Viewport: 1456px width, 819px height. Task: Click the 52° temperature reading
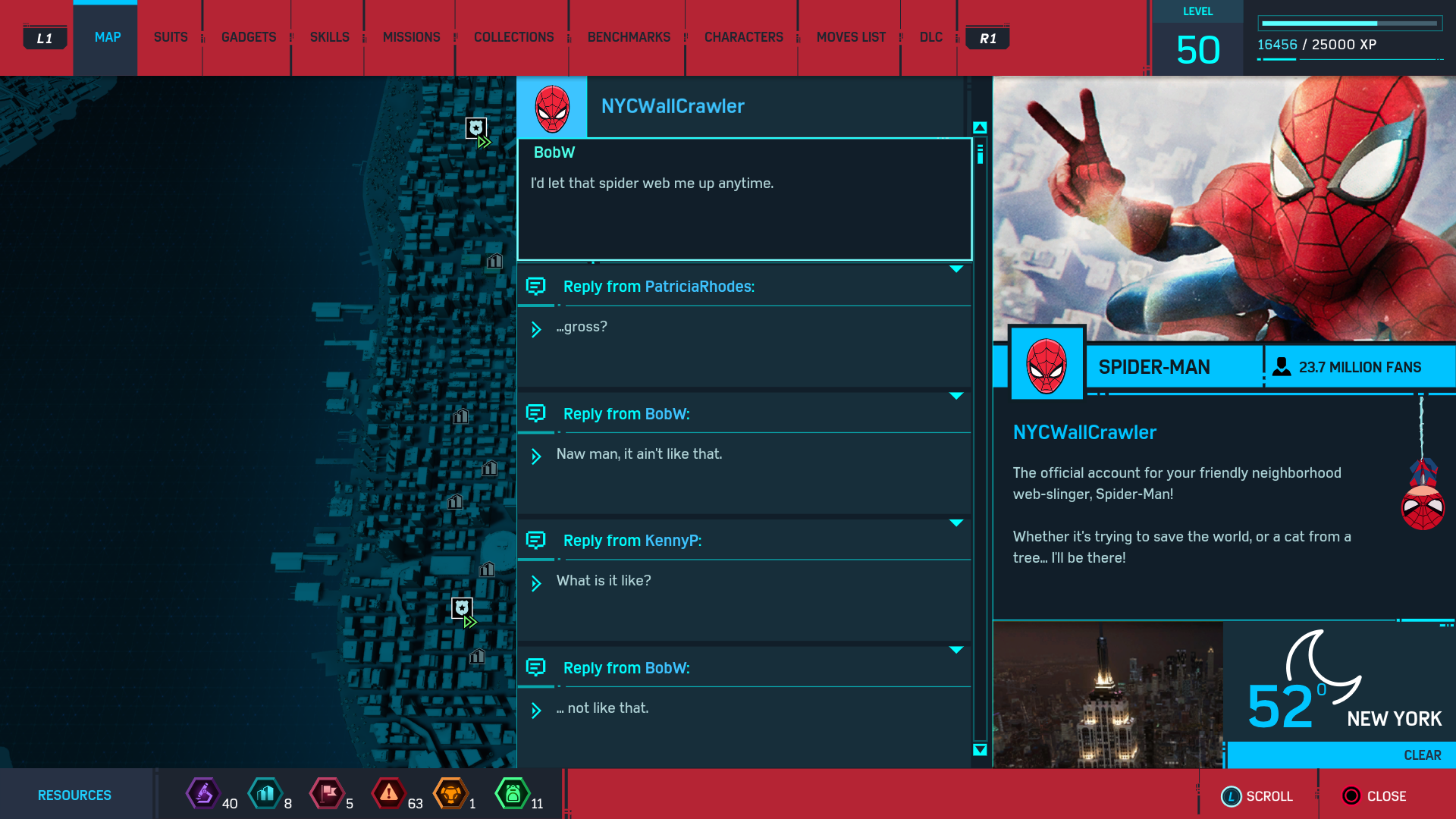pos(1286,706)
